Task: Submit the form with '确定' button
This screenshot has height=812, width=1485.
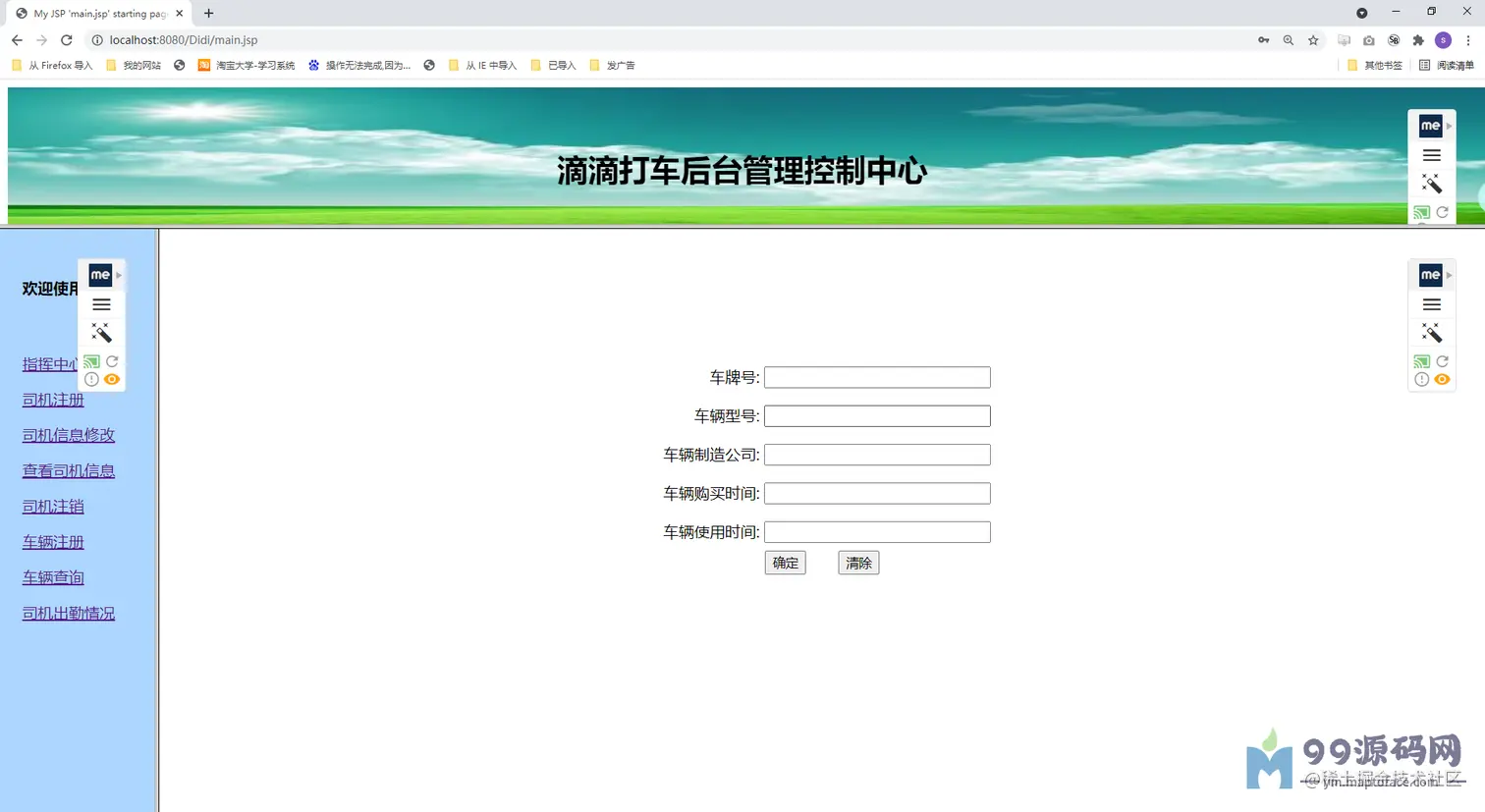Action: pos(786,563)
